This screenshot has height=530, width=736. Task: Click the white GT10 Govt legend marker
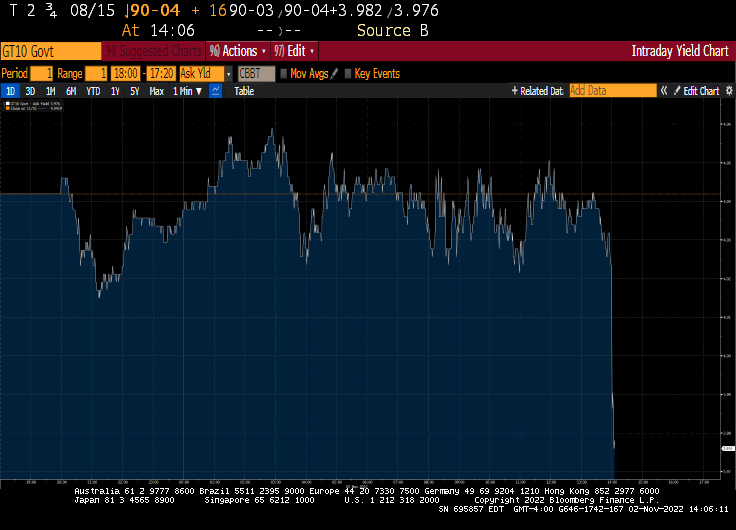[7, 103]
